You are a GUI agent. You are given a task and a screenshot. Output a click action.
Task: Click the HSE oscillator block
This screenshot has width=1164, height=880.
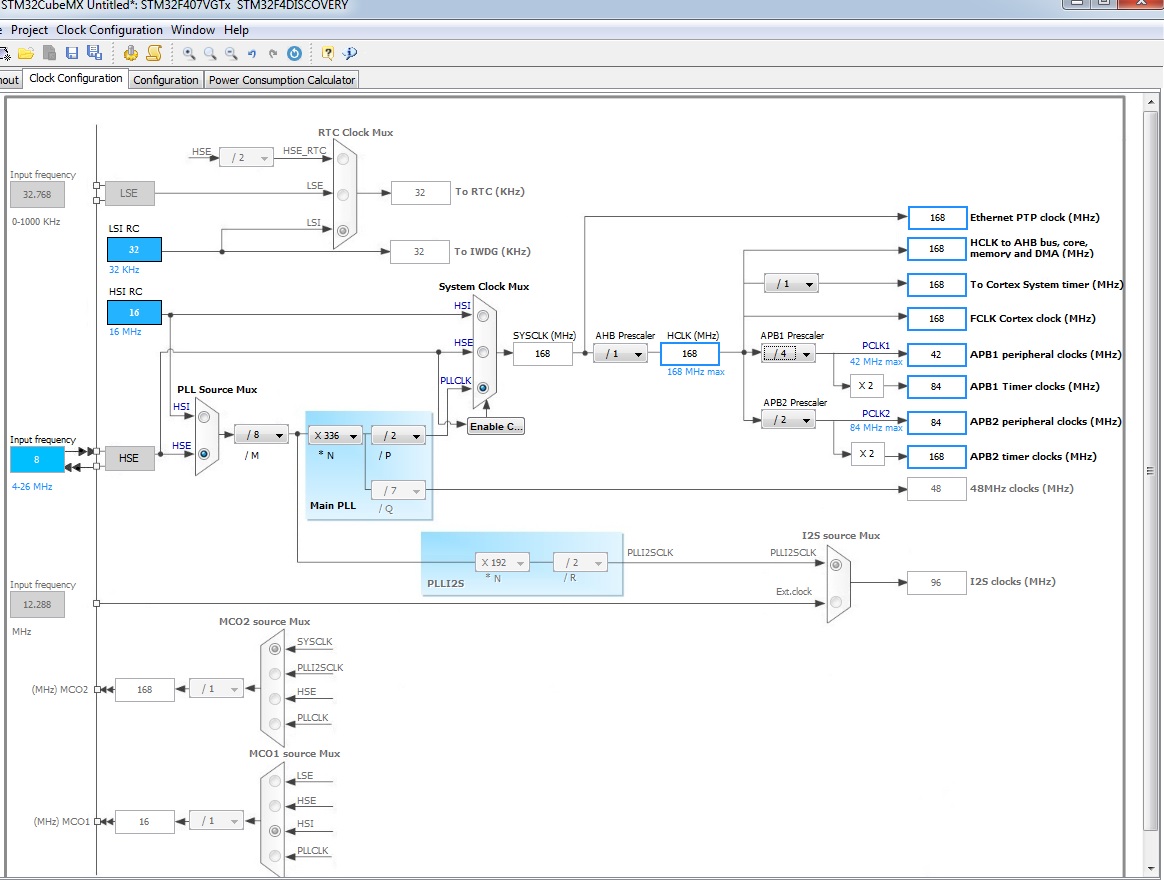click(x=129, y=458)
